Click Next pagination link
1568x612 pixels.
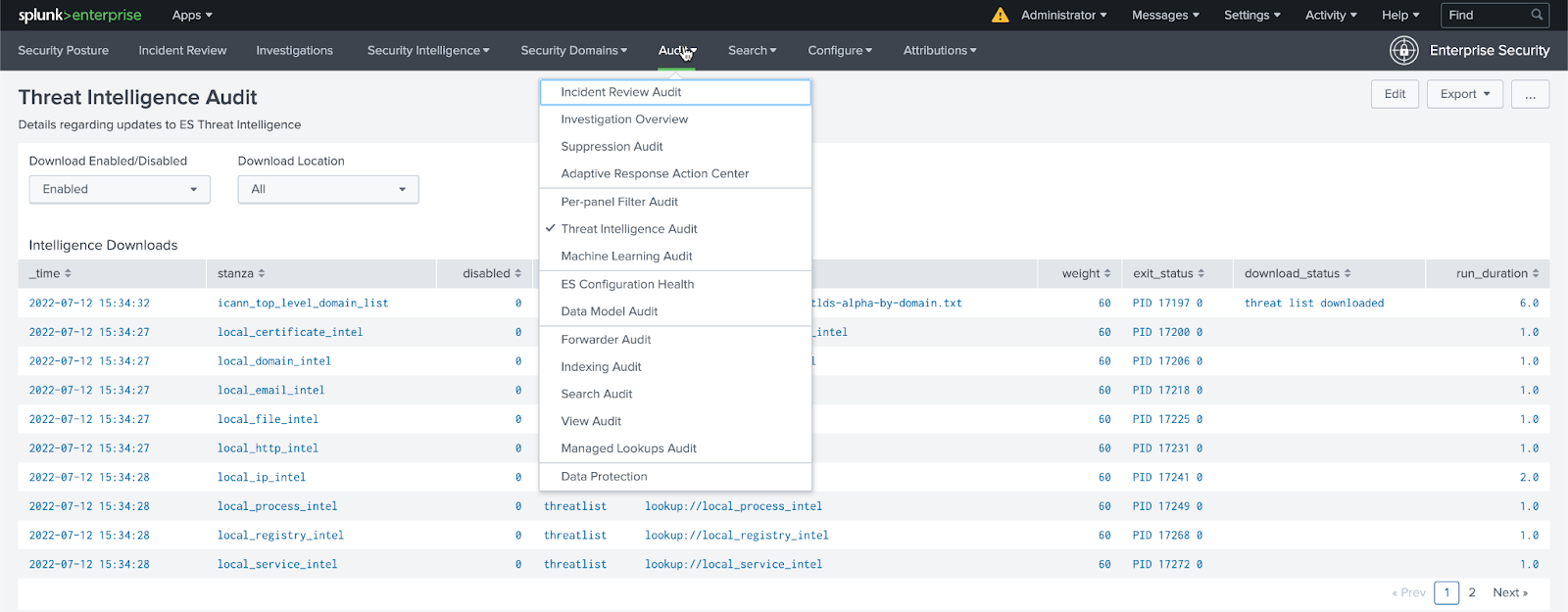(1510, 592)
